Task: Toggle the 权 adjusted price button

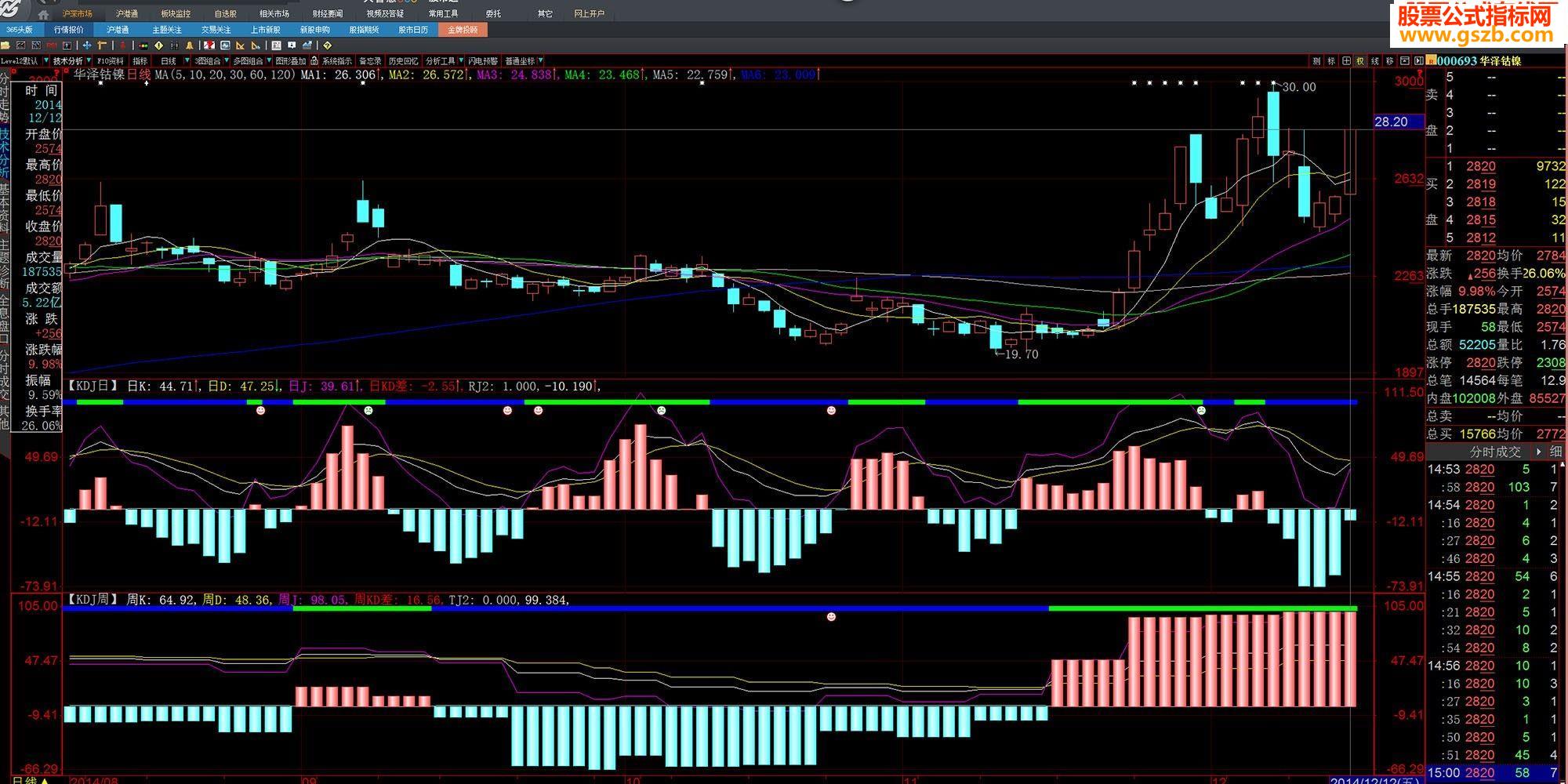Action: click(x=1360, y=60)
